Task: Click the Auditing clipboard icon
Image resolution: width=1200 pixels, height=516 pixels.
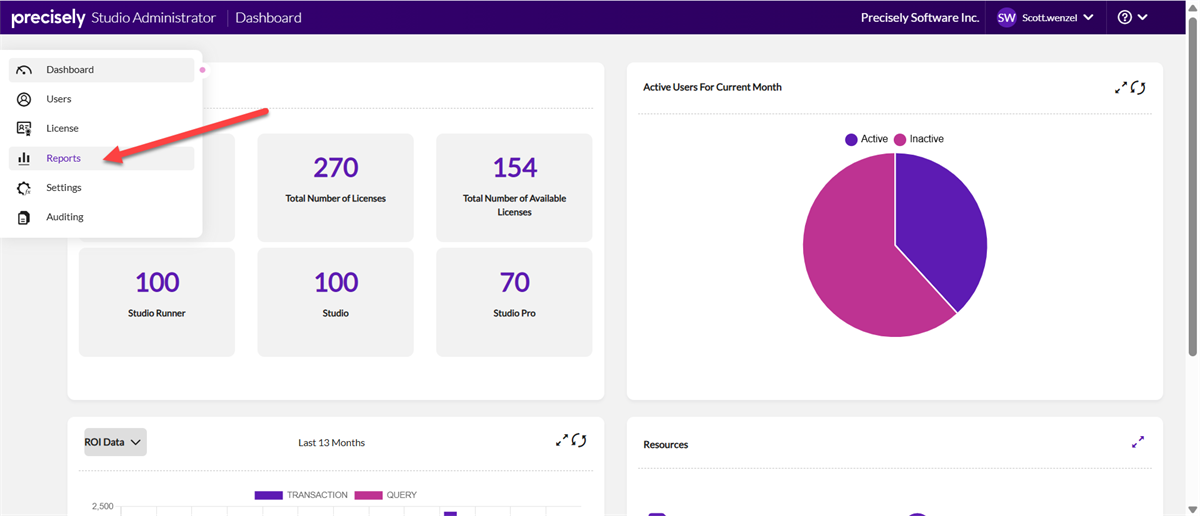Action: click(24, 217)
